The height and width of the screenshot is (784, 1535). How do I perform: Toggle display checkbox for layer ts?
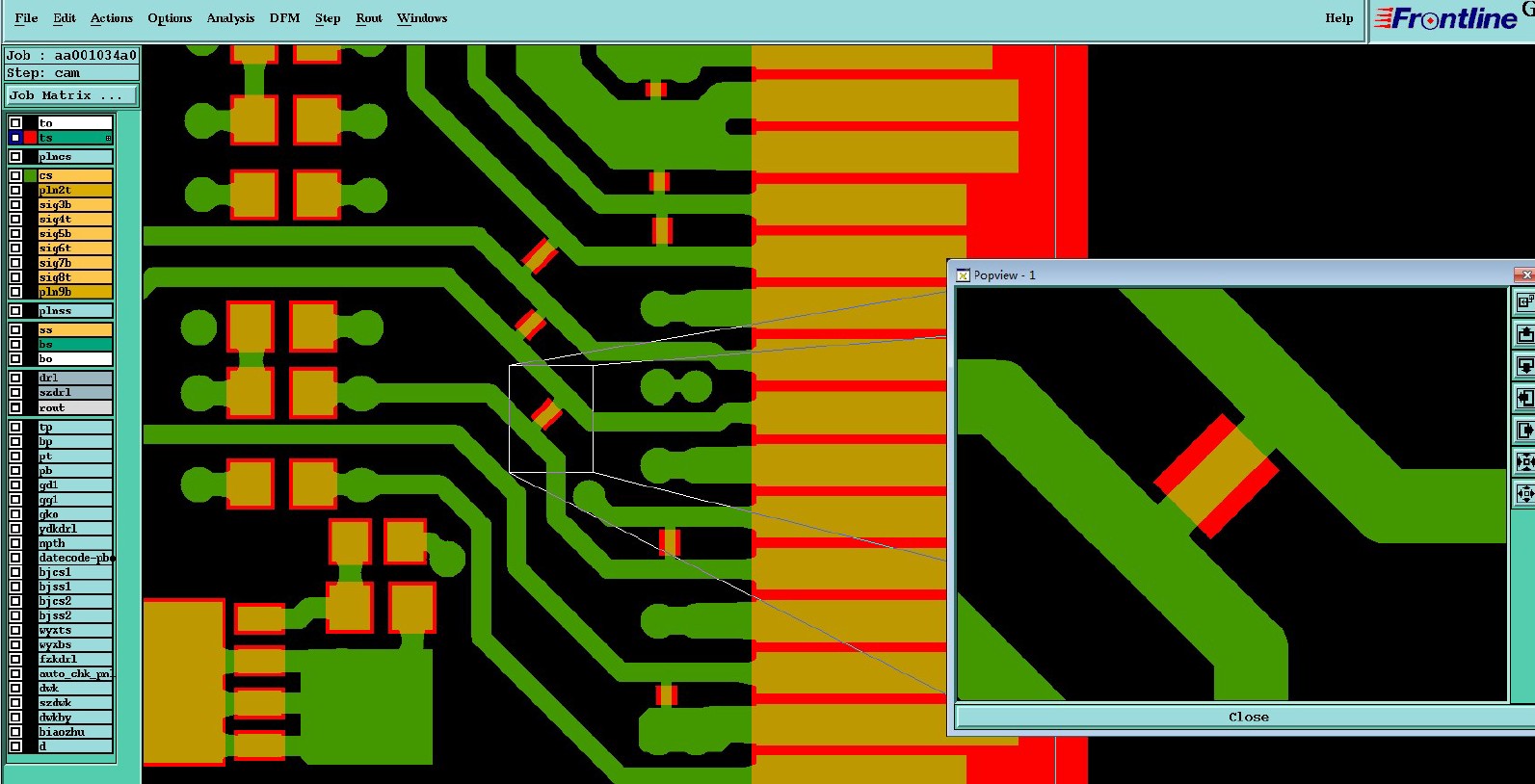(15, 138)
